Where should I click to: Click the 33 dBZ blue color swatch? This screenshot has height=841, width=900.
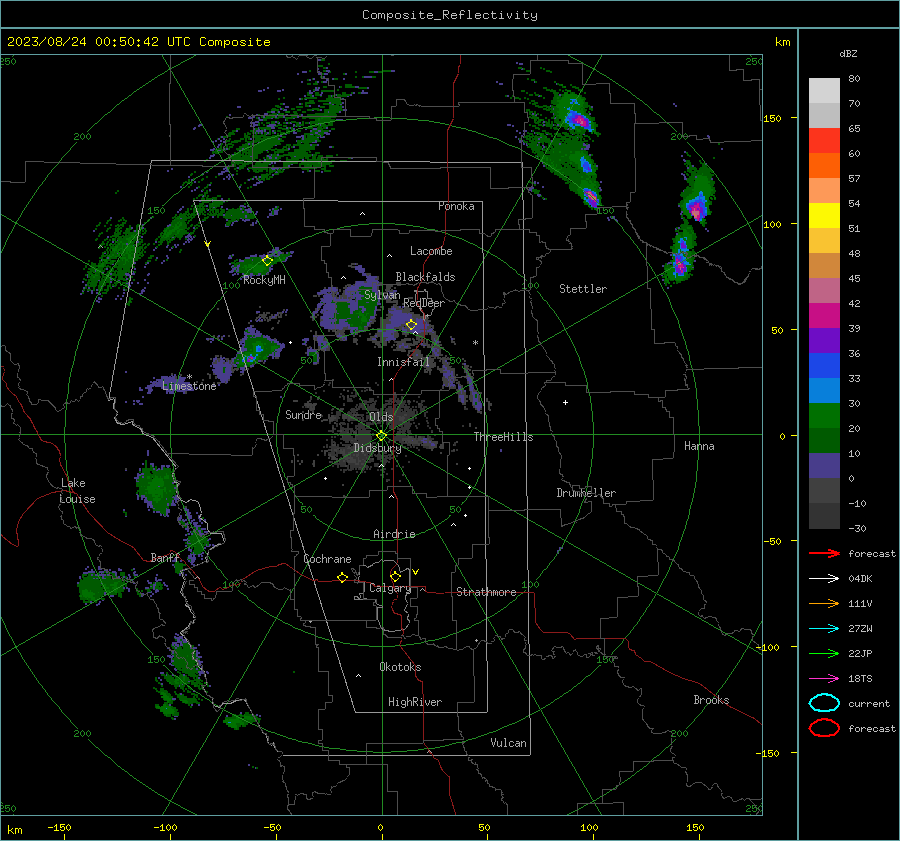point(824,366)
